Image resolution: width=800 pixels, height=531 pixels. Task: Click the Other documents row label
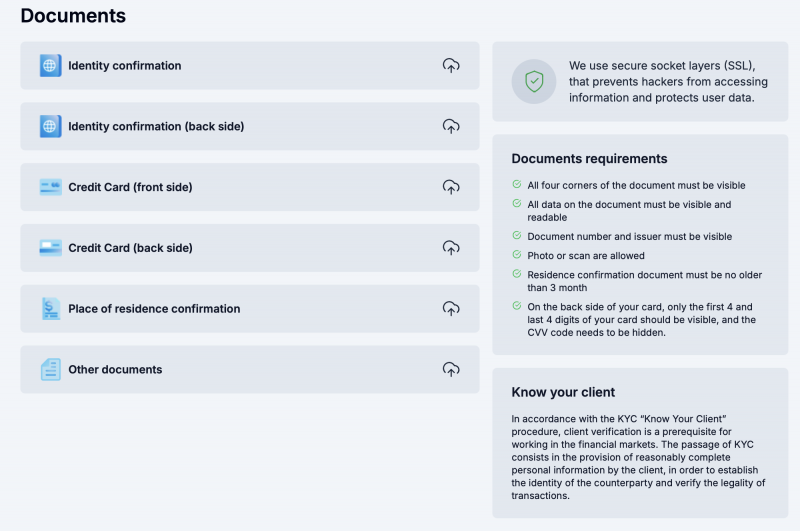tap(115, 369)
